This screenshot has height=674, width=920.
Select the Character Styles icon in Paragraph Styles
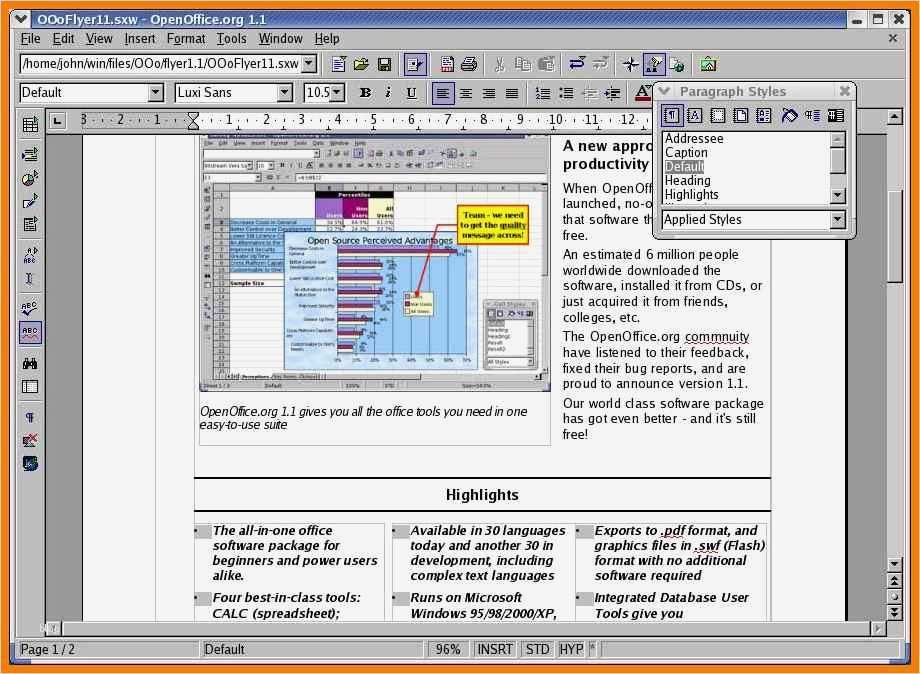[694, 115]
